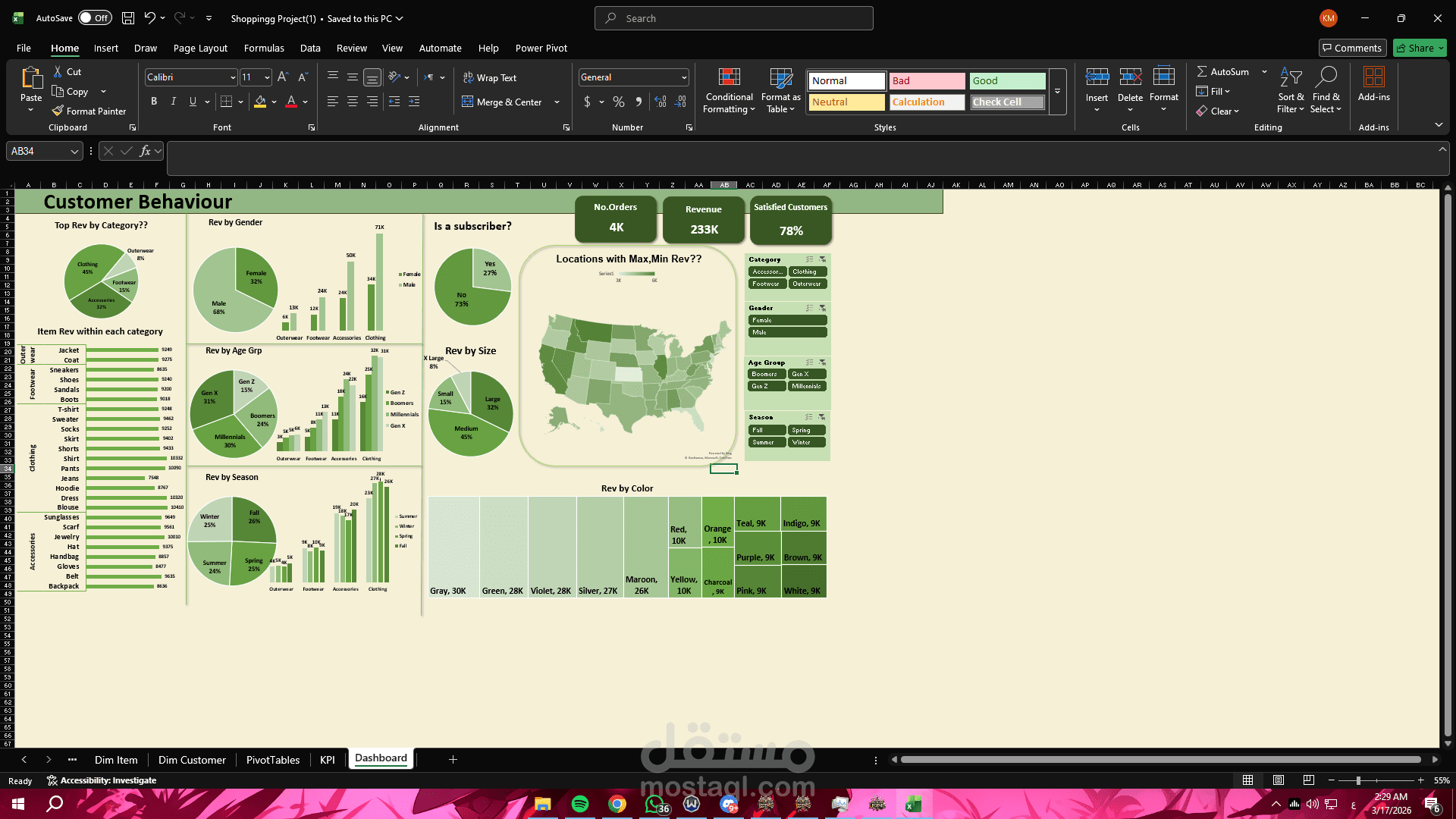Screen dimensions: 1456x819
Task: Switch to PivotTables sheet tab
Action: click(272, 760)
